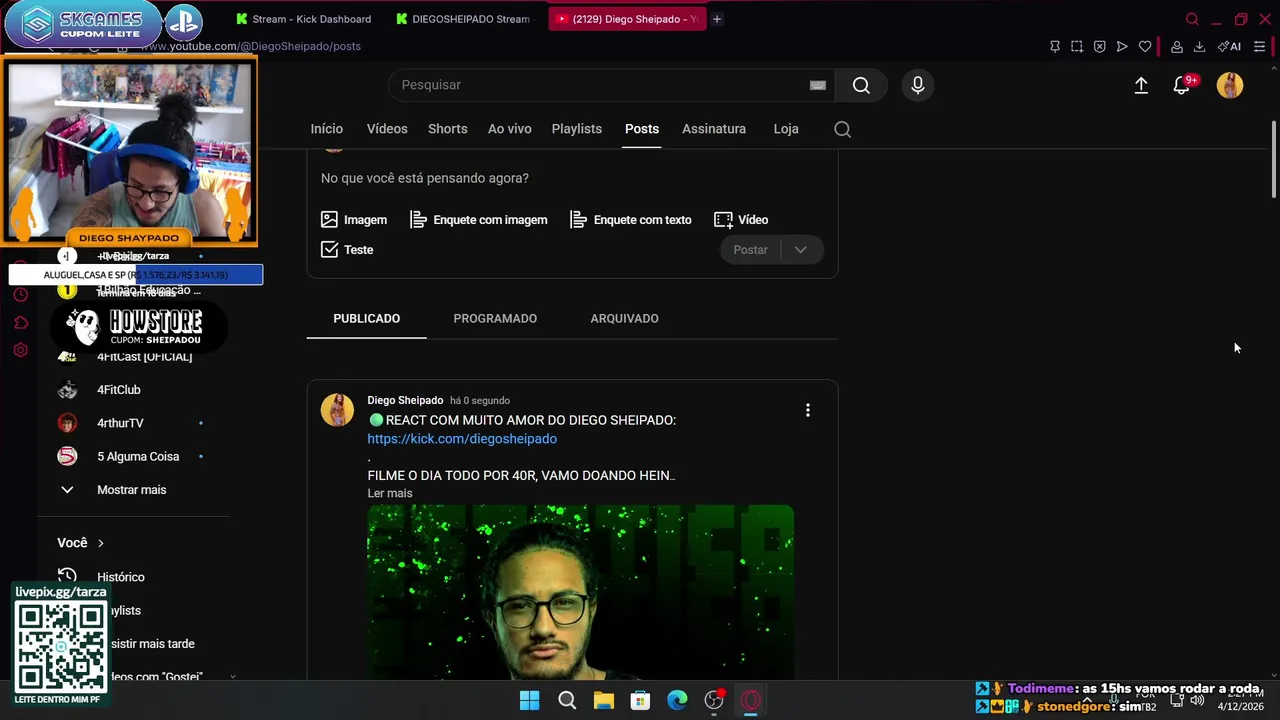Screen dimensions: 1280x720
Task: Open the browser downloads icon
Action: (1199, 46)
